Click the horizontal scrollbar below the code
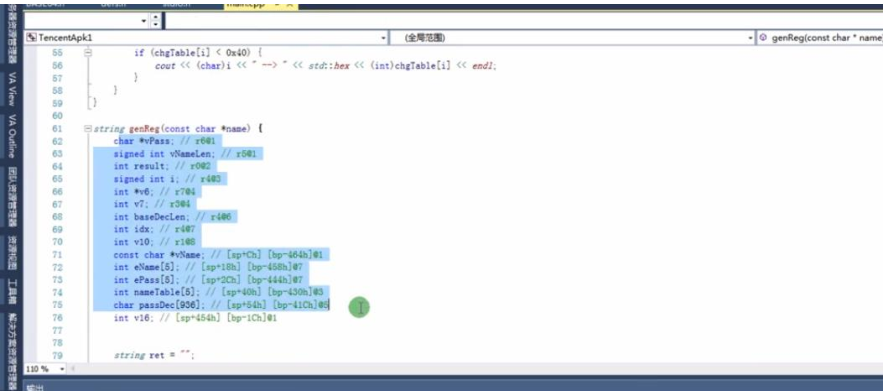The image size is (883, 391). (x=473, y=368)
